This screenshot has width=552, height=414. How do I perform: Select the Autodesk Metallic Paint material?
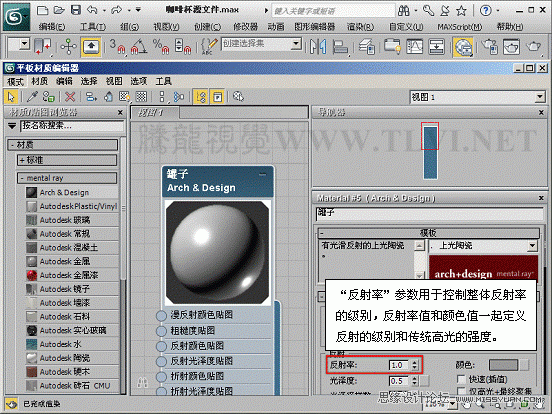72,275
